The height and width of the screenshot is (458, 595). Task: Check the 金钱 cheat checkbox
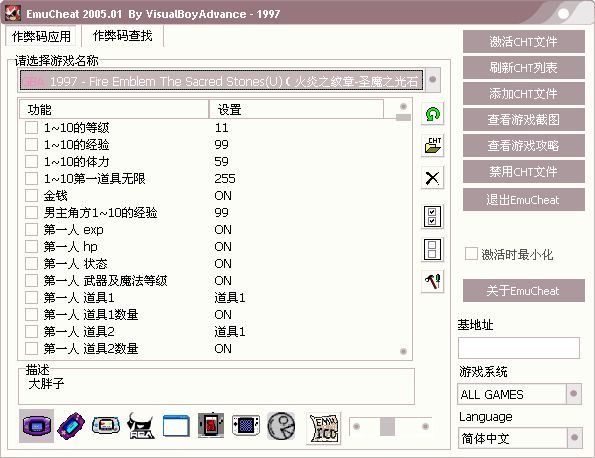coord(31,195)
